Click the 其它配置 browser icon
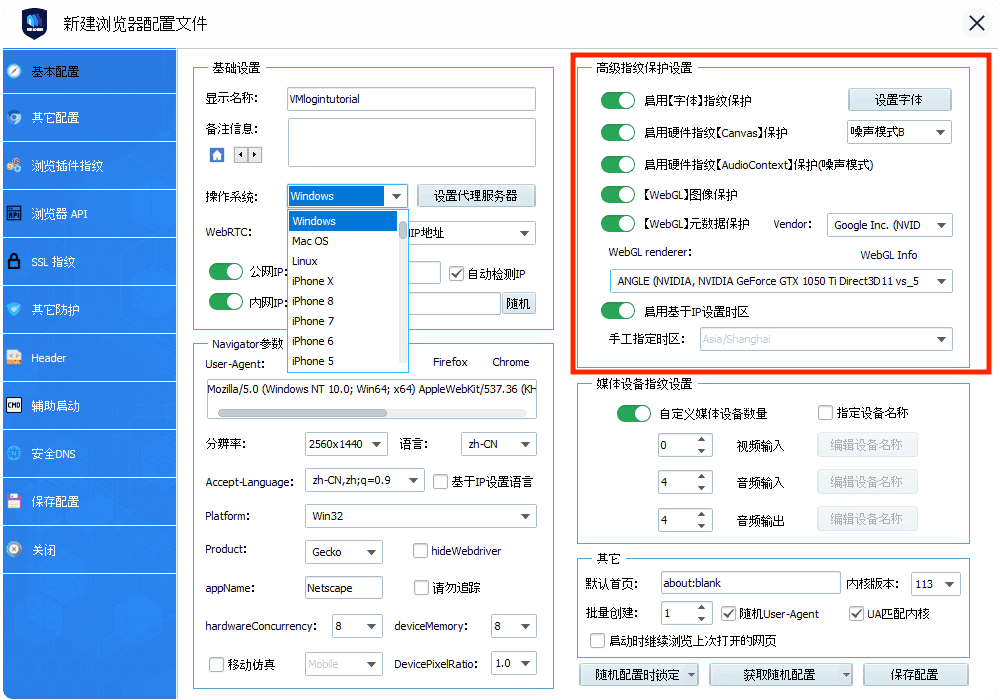The image size is (1000, 700). coord(14,117)
